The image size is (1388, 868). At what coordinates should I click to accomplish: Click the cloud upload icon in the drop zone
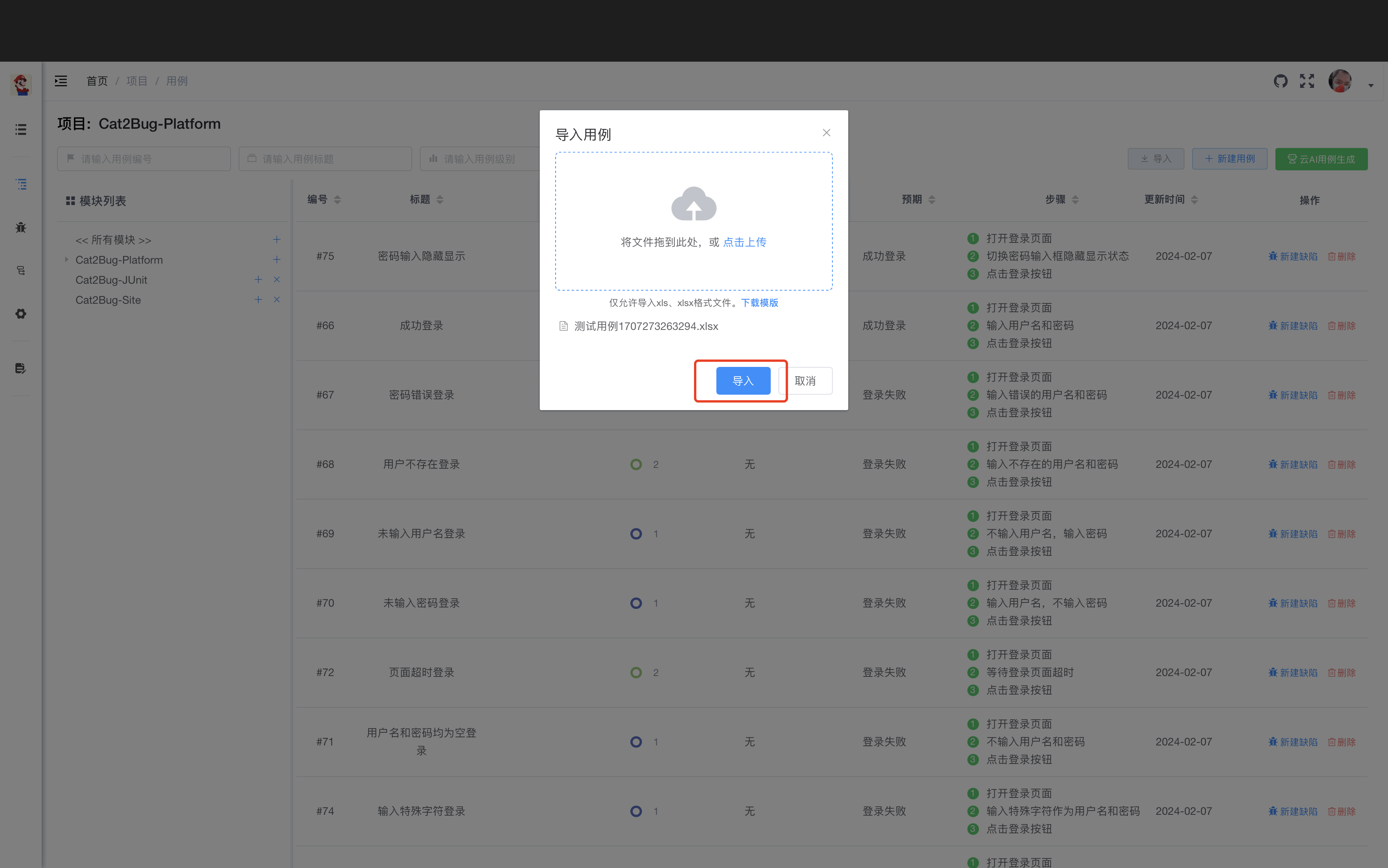[x=694, y=203]
